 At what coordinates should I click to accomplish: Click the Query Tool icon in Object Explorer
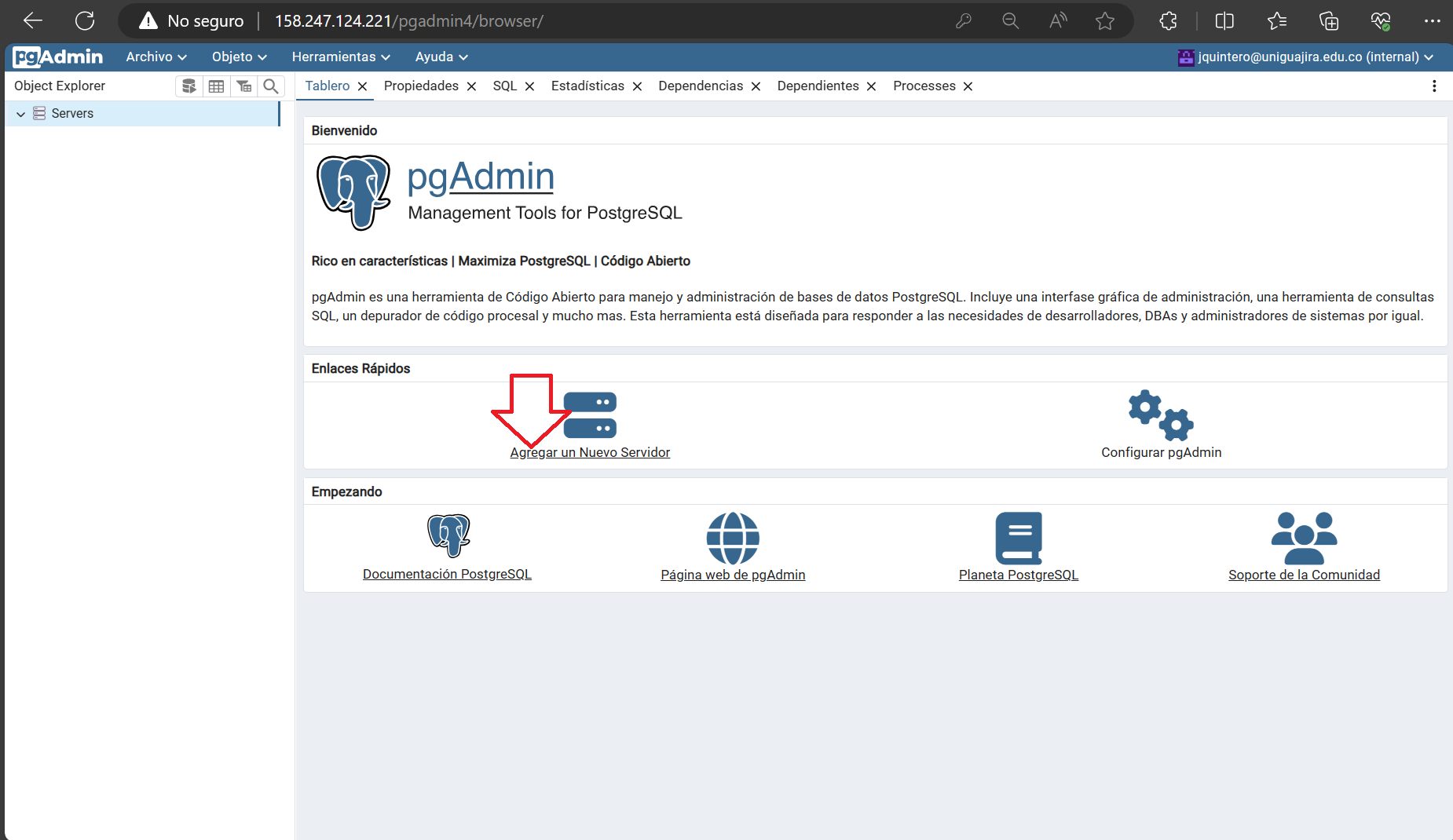(189, 86)
